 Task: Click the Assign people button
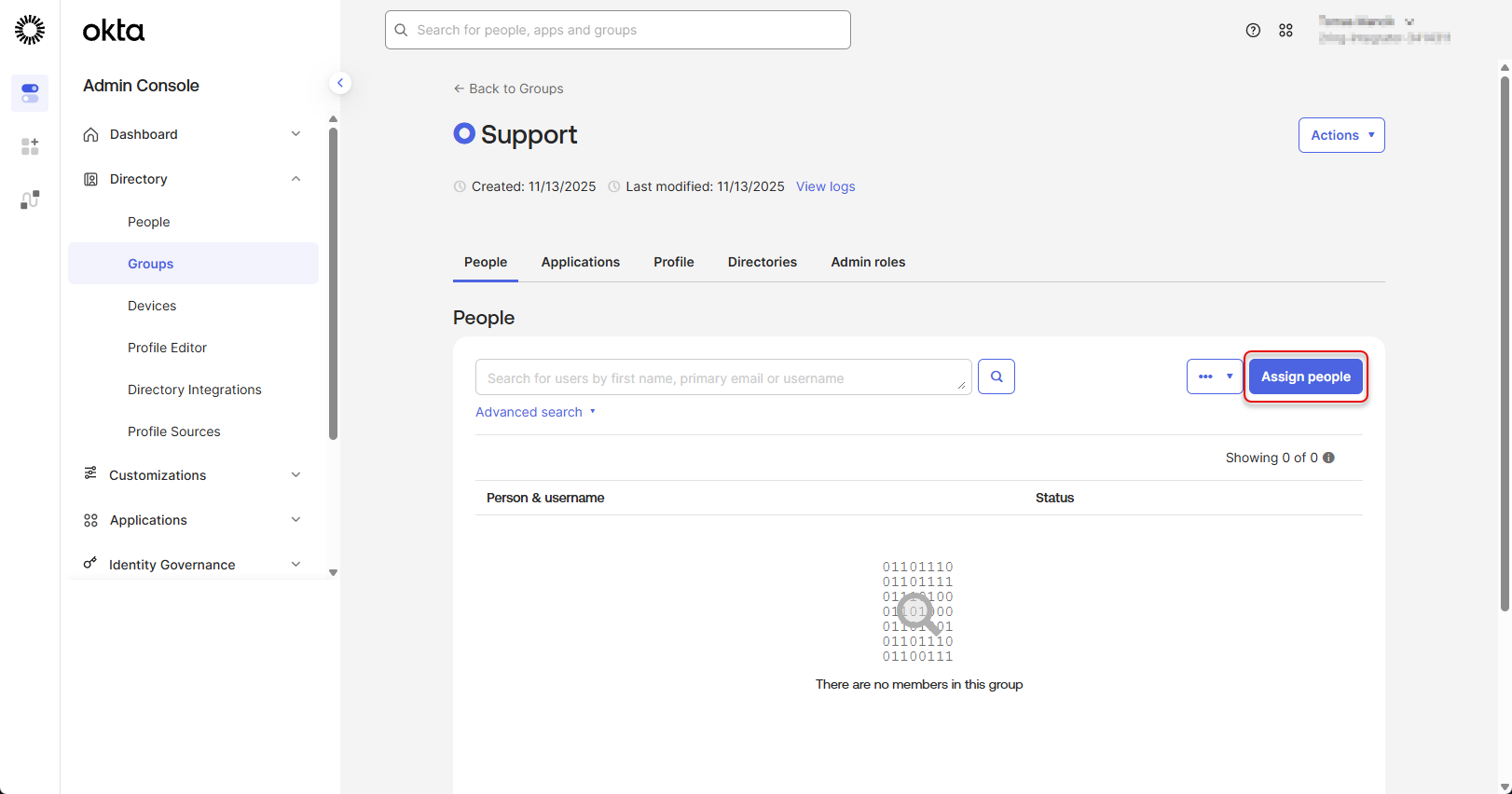(x=1305, y=376)
